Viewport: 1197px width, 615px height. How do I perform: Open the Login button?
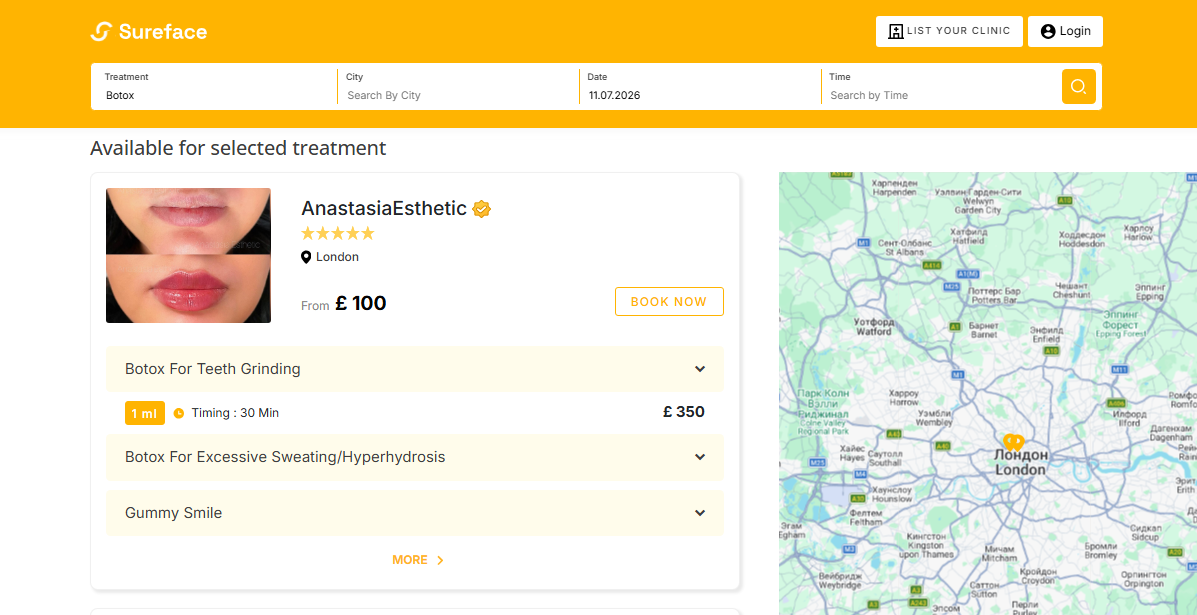1065,31
